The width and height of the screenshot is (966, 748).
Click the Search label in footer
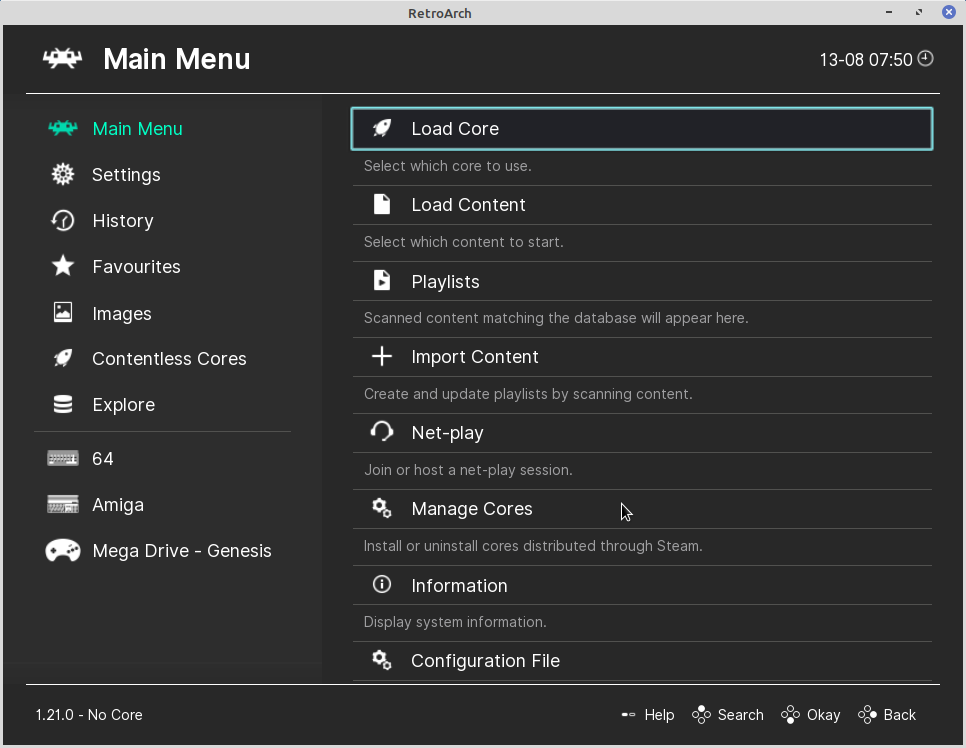pos(741,715)
